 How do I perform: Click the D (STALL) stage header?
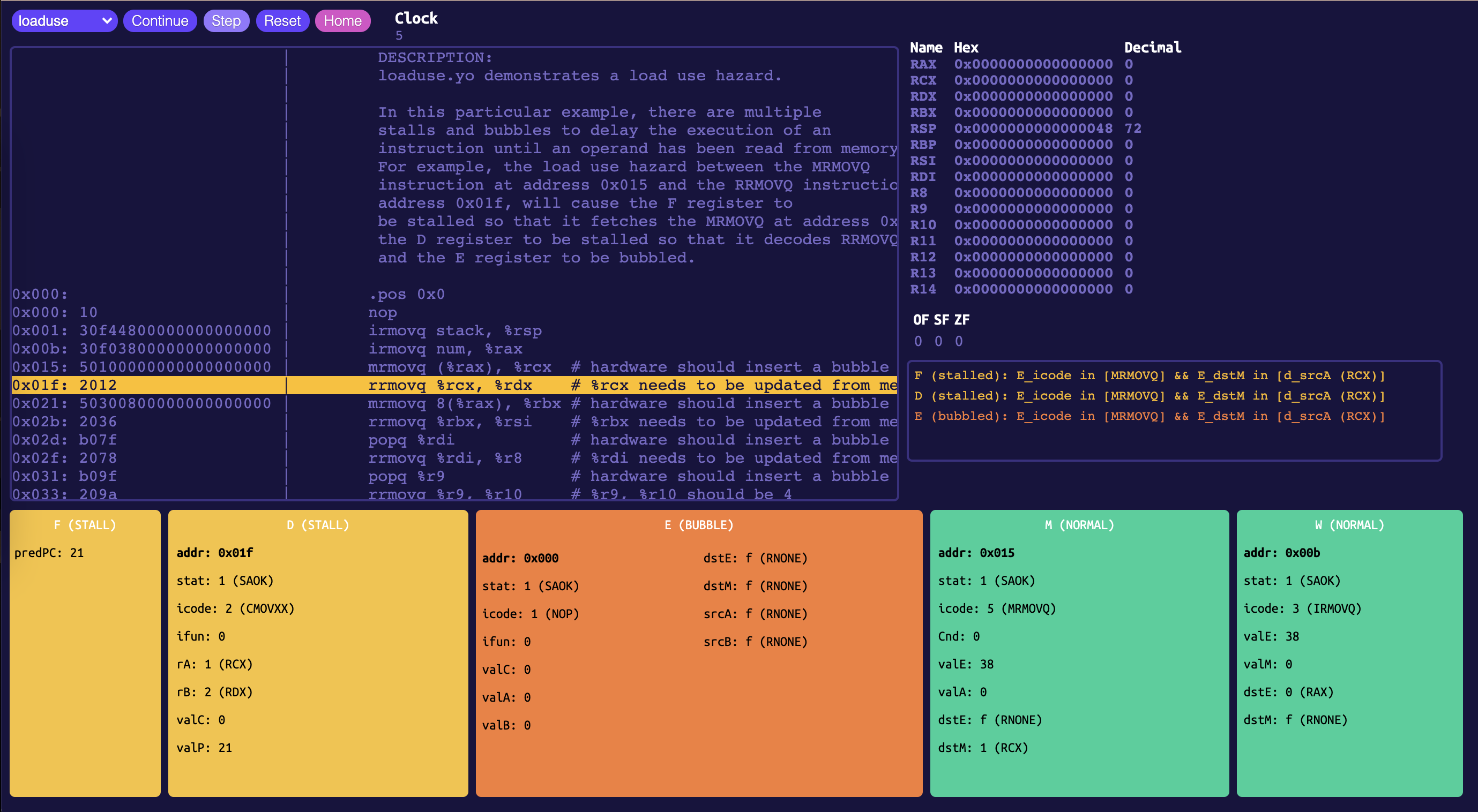(318, 525)
